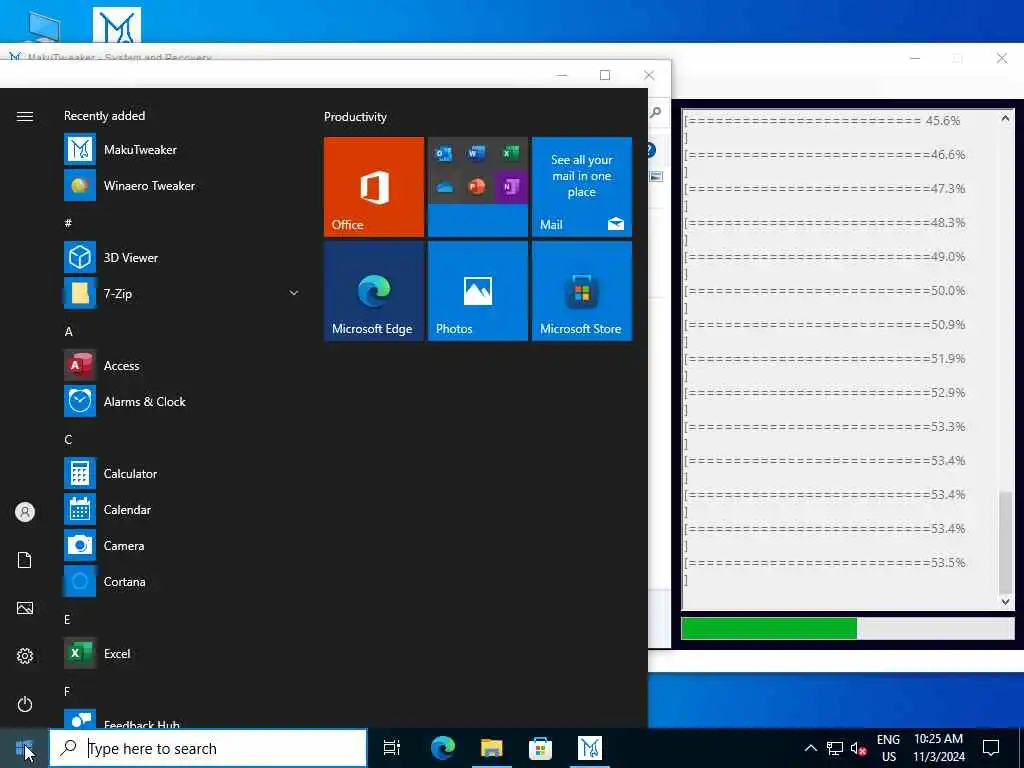Open Task View on the taskbar
This screenshot has height=768, width=1024.
coord(392,748)
